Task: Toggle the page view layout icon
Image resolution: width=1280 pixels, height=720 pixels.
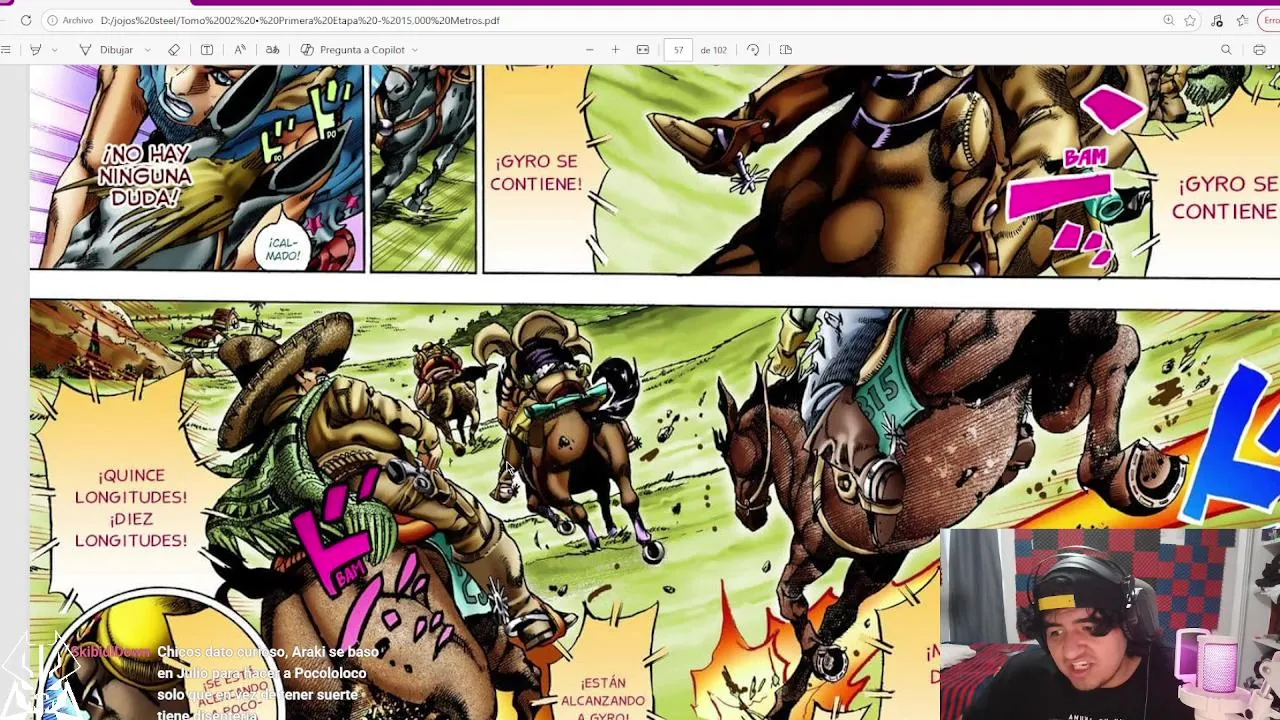Action: coord(786,50)
